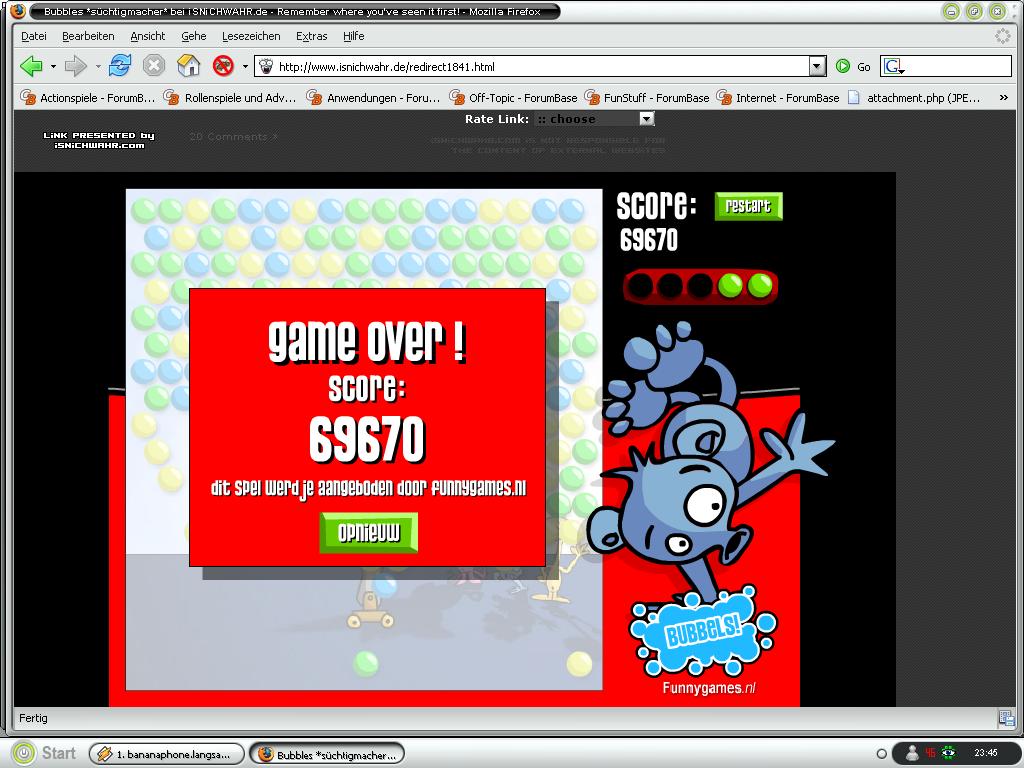Viewport: 1024px width, 768px height.
Task: Click into the address bar URL field
Action: [x=542, y=67]
